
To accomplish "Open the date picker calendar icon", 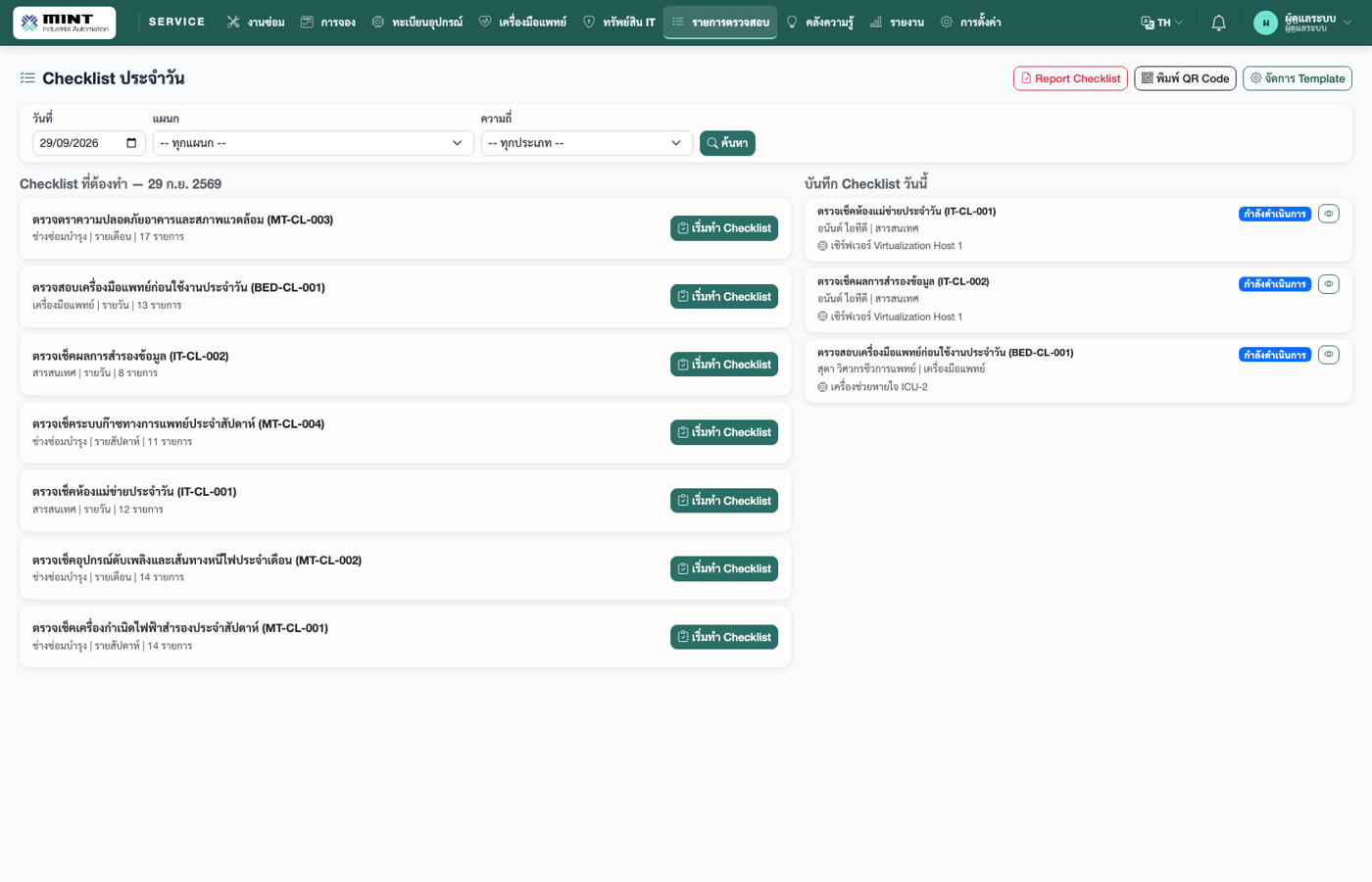I will click(x=131, y=143).
